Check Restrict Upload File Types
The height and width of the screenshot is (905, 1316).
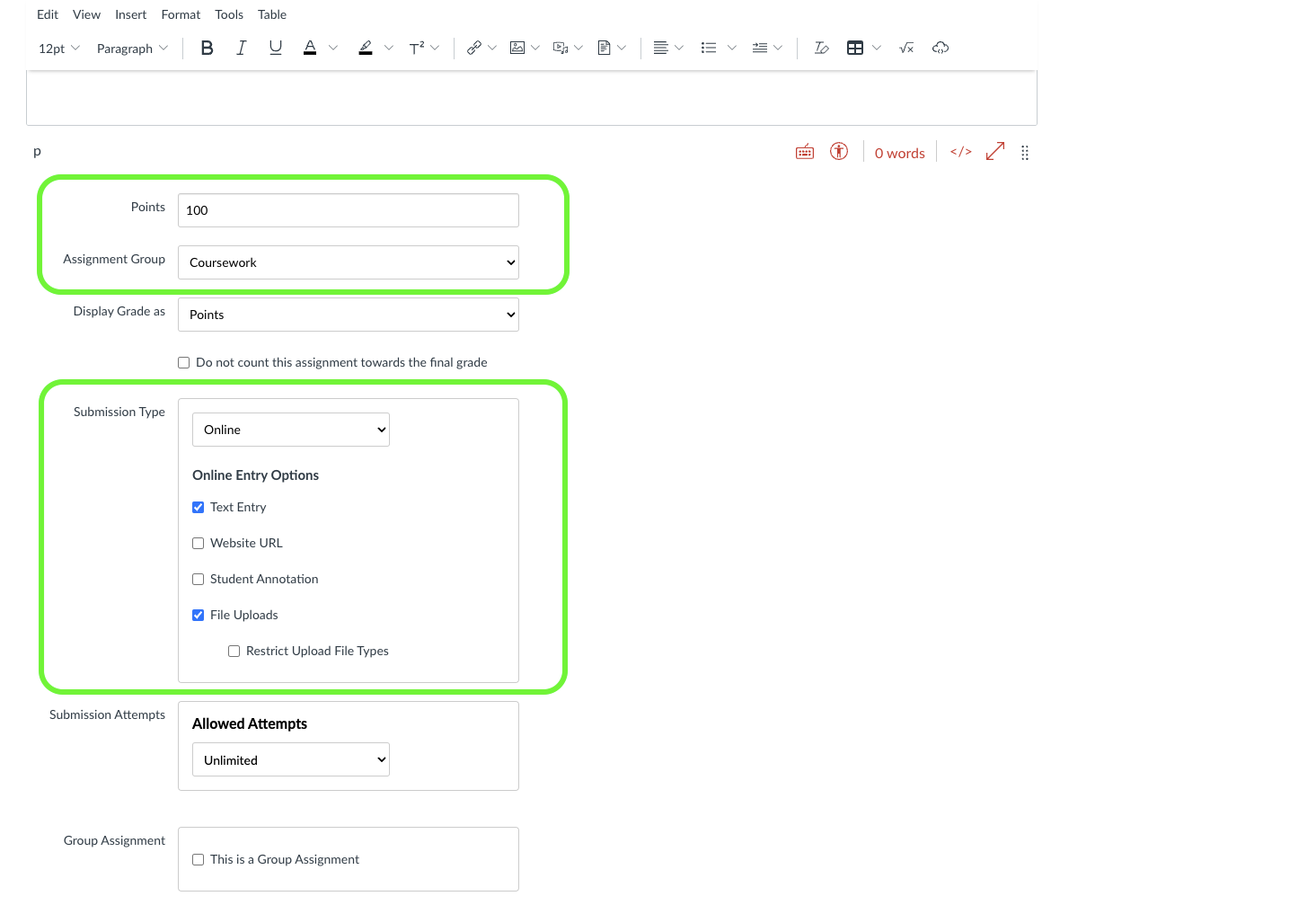[x=234, y=652]
